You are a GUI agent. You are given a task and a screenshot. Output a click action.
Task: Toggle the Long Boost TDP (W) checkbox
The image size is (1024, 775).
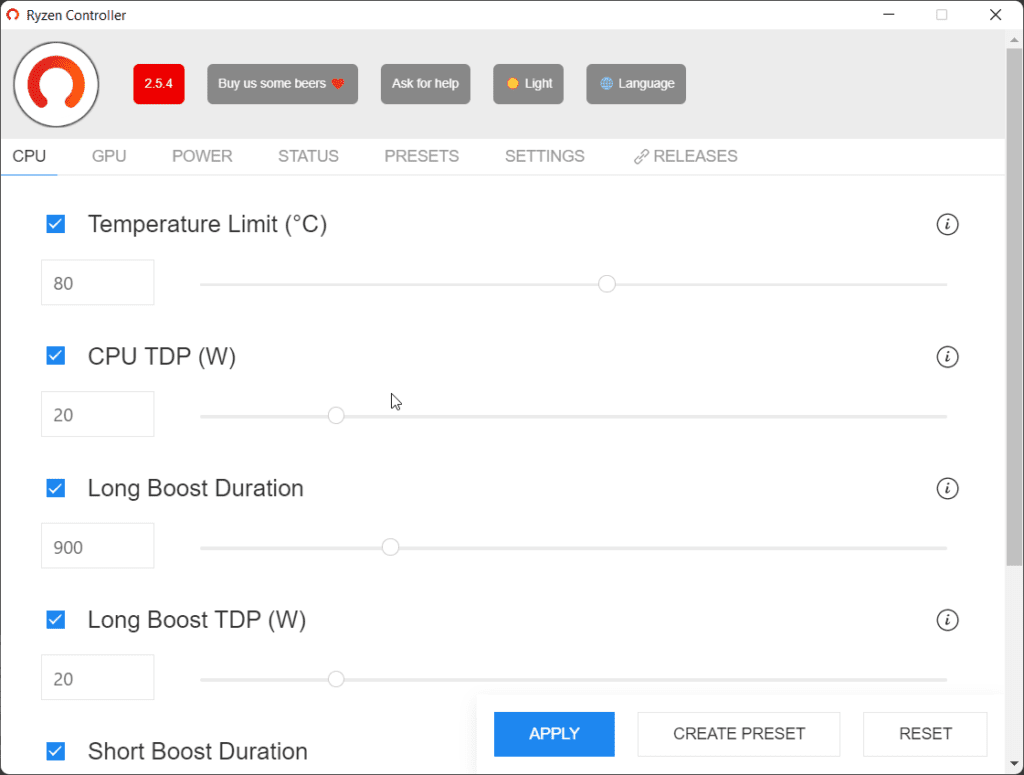tap(56, 620)
